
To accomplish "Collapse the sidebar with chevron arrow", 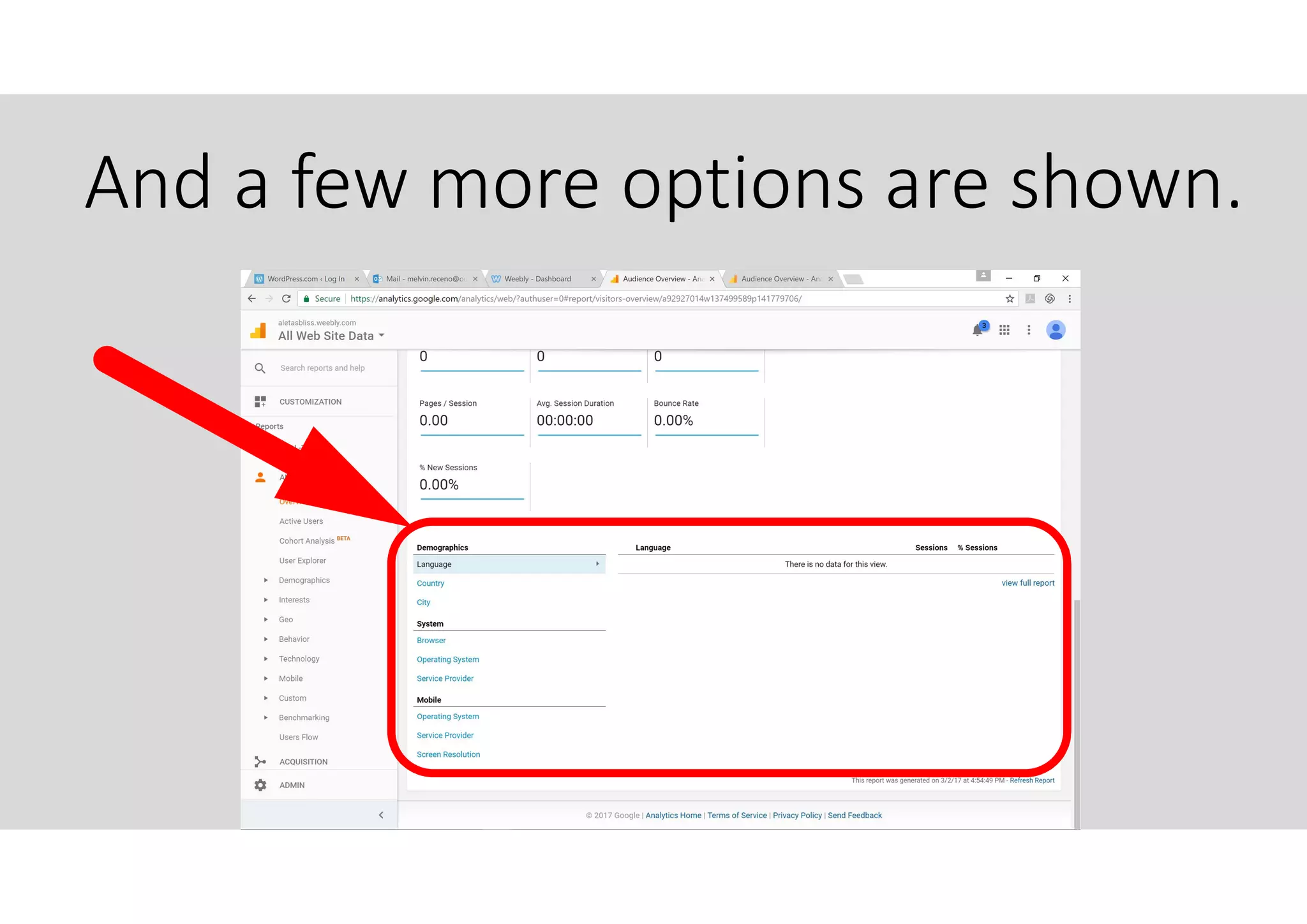I will click(381, 815).
